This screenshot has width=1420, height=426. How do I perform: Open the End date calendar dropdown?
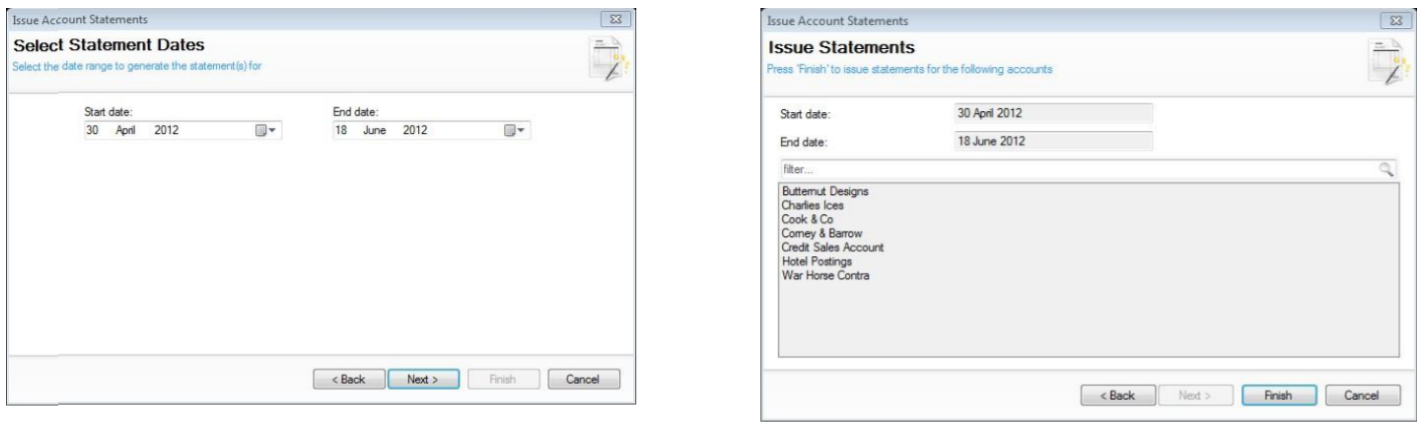click(x=516, y=130)
